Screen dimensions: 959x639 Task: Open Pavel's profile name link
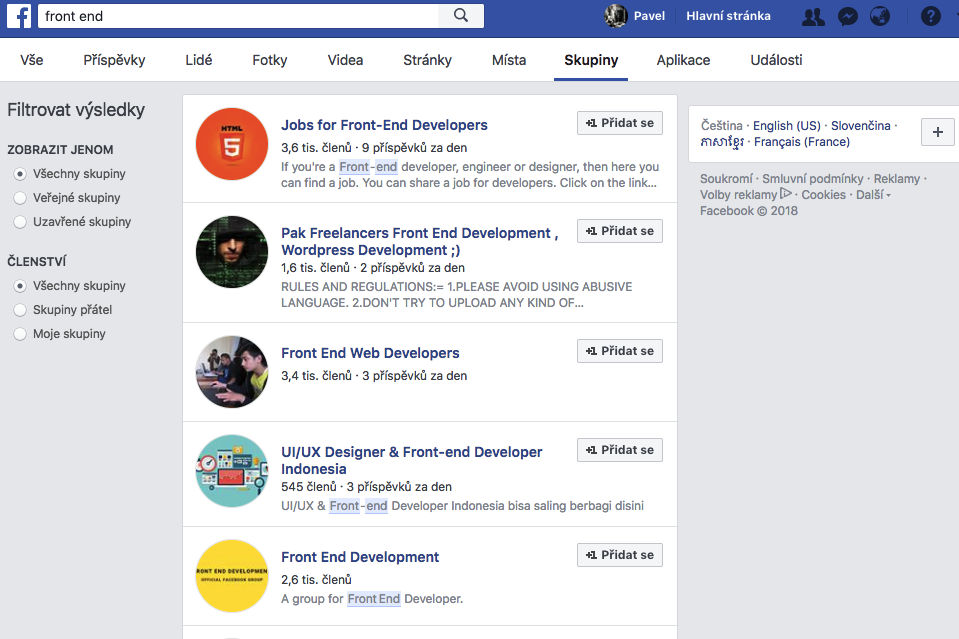[649, 16]
